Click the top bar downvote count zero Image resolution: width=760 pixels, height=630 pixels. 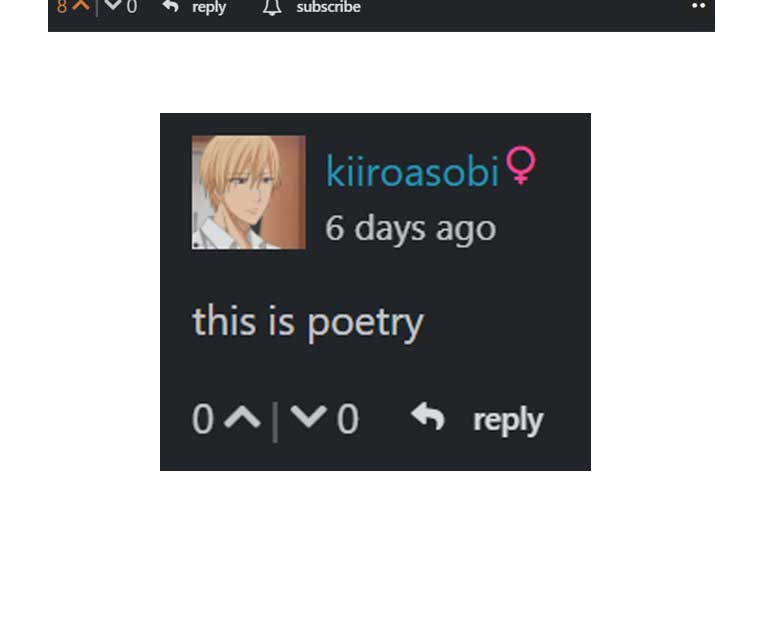(132, 7)
